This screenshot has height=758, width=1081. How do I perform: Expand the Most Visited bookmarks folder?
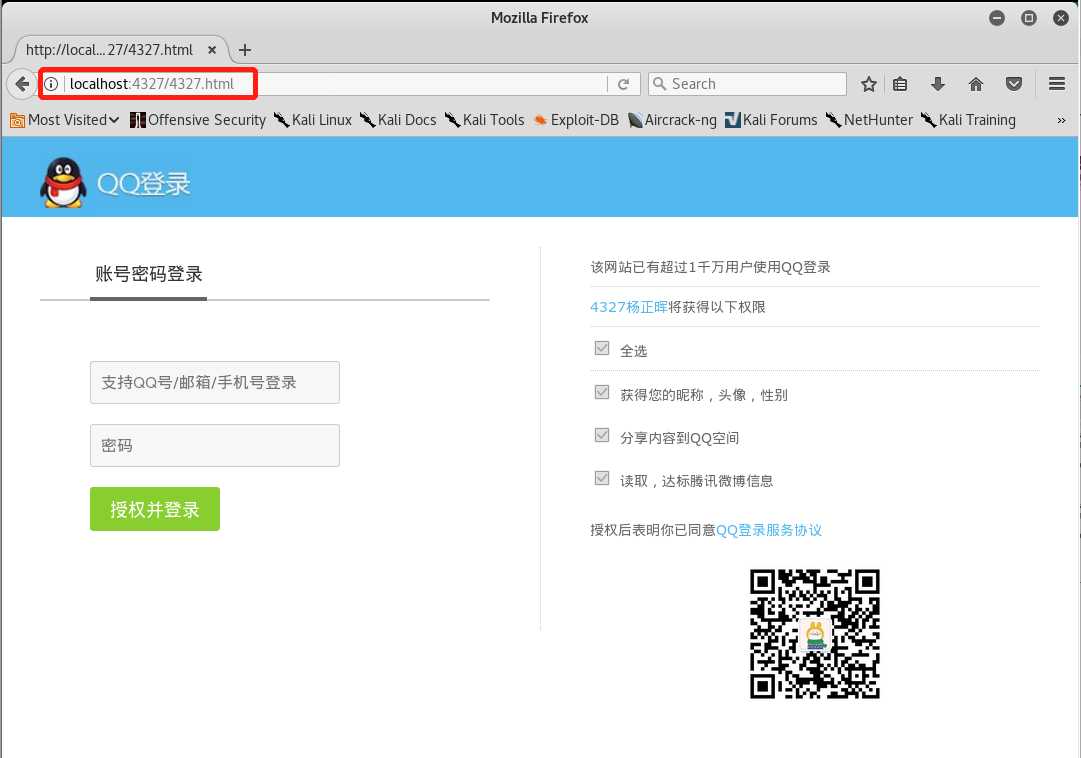point(65,120)
